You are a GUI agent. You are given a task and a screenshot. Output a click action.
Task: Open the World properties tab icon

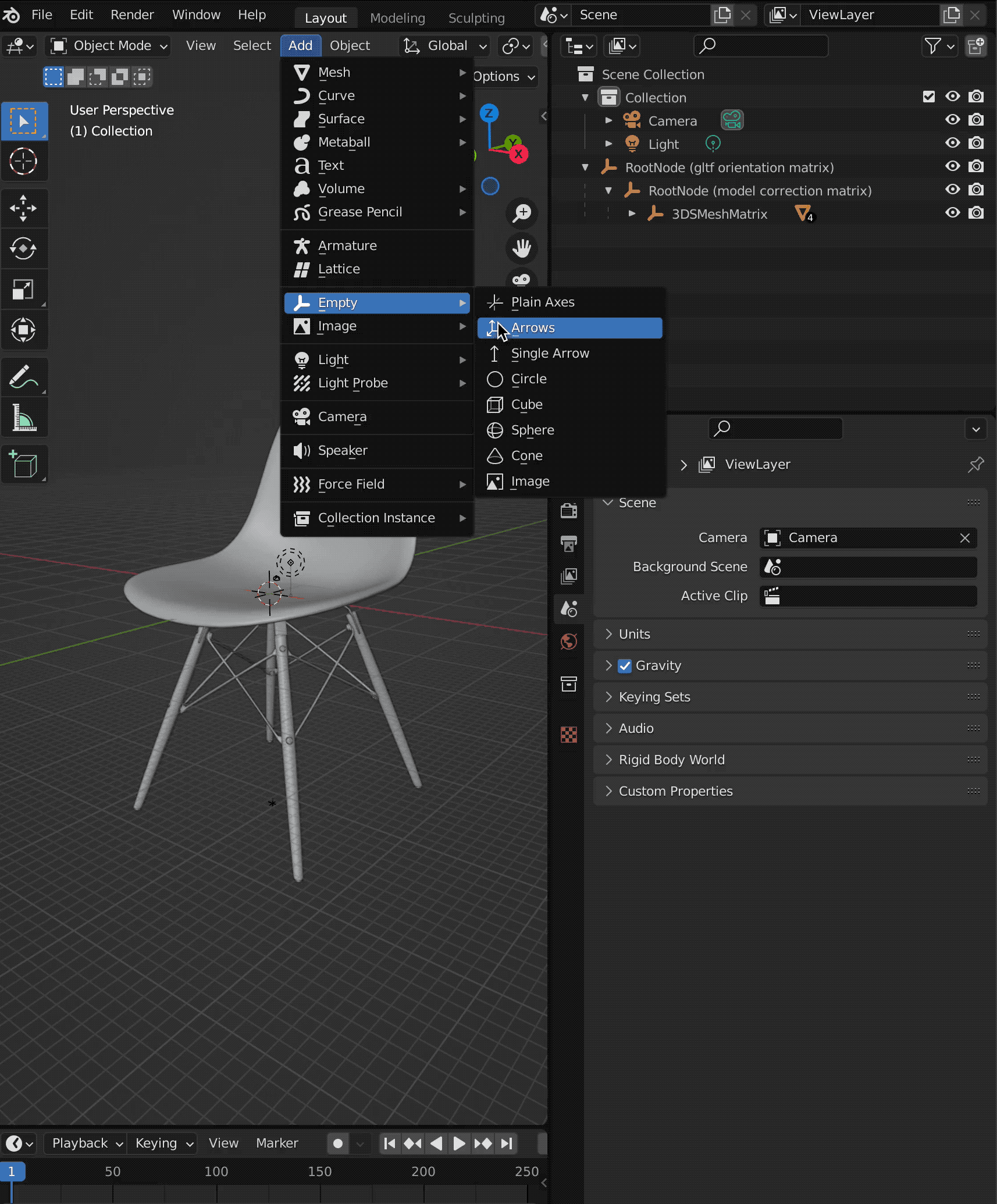coord(569,642)
